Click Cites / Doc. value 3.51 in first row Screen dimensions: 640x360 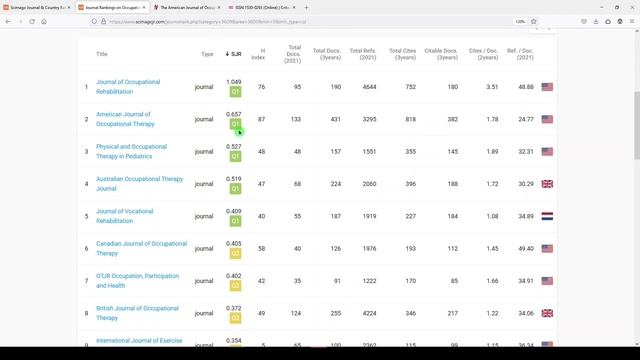492,87
